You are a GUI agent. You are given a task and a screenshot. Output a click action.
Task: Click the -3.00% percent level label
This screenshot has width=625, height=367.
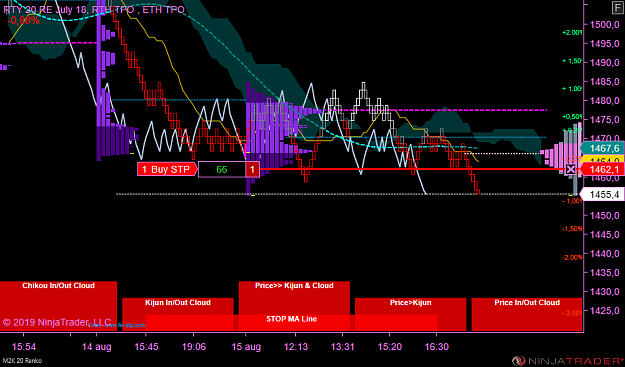pyautogui.click(x=572, y=313)
